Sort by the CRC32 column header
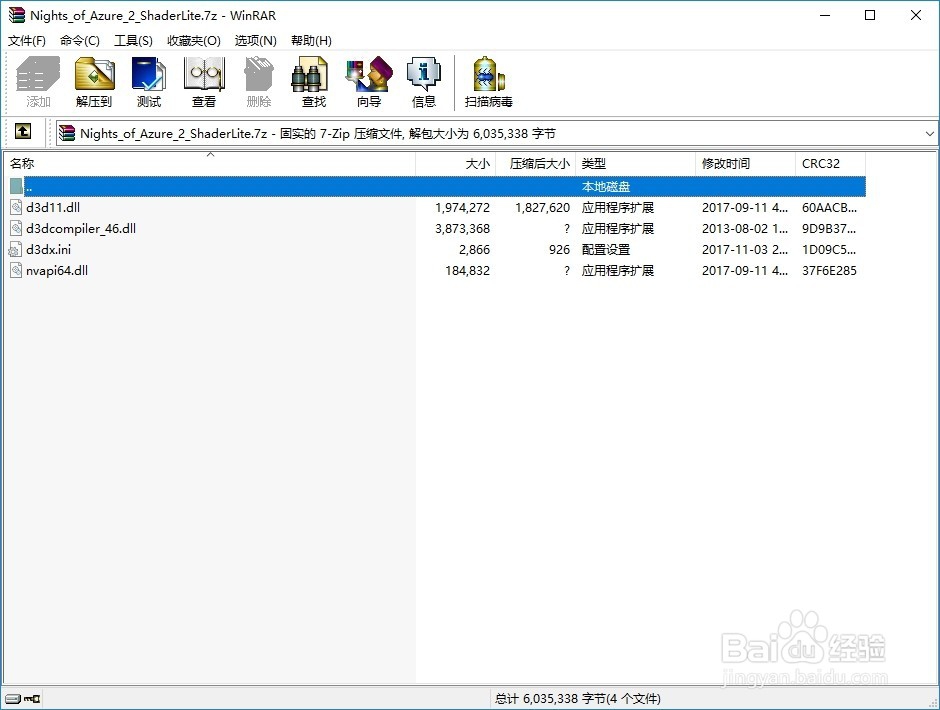This screenshot has height=710, width=940. coord(830,164)
